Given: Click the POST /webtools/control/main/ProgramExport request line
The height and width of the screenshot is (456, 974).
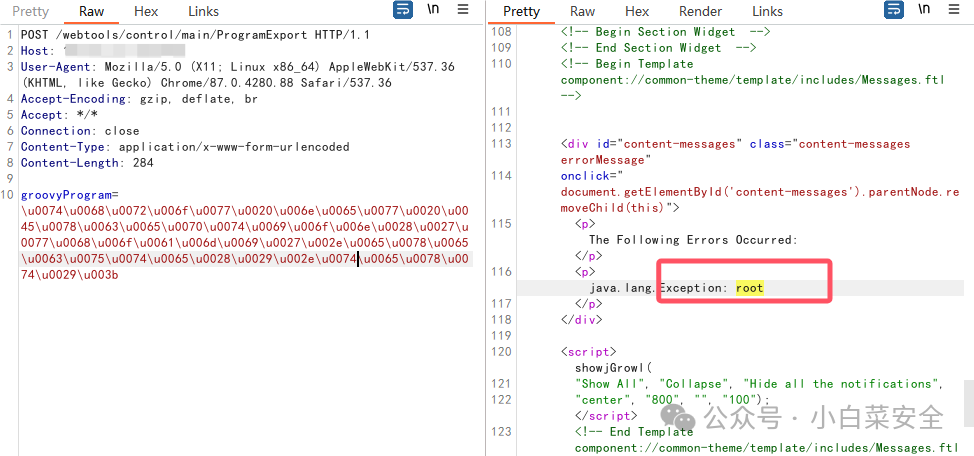Looking at the screenshot, I should 196,35.
